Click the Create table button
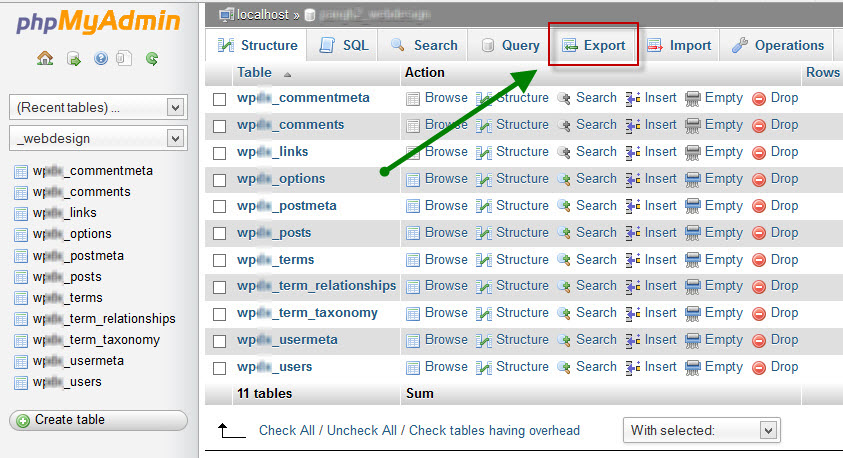 (x=98, y=420)
